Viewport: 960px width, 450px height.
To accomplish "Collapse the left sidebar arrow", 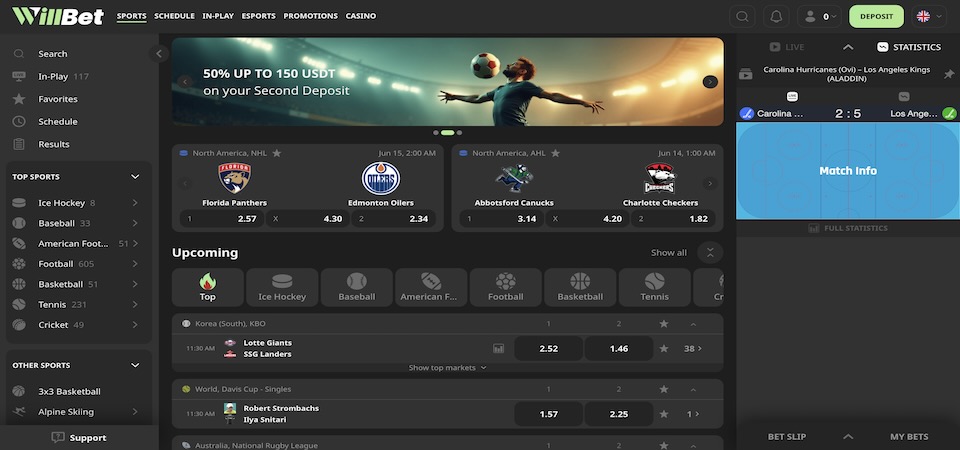I will click(159, 54).
